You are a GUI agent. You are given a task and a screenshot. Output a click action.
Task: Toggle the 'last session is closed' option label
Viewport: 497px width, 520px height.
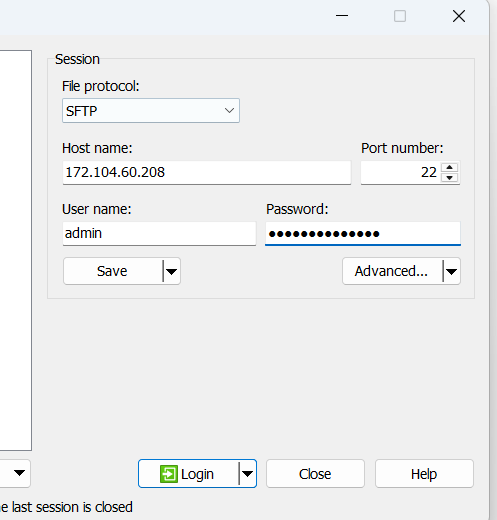[66, 507]
